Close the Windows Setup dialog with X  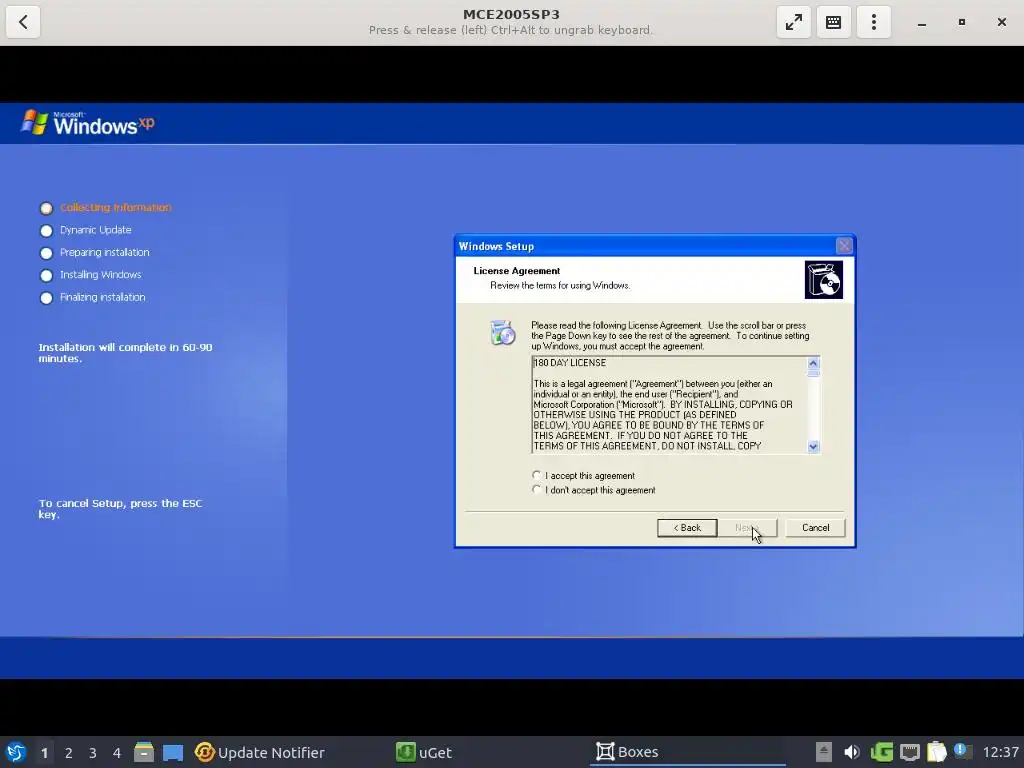(844, 246)
